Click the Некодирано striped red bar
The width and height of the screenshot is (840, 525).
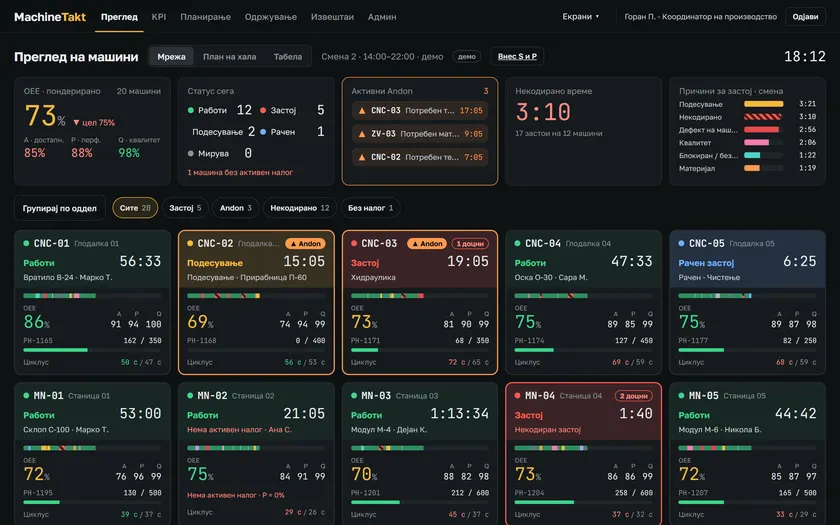pos(763,117)
